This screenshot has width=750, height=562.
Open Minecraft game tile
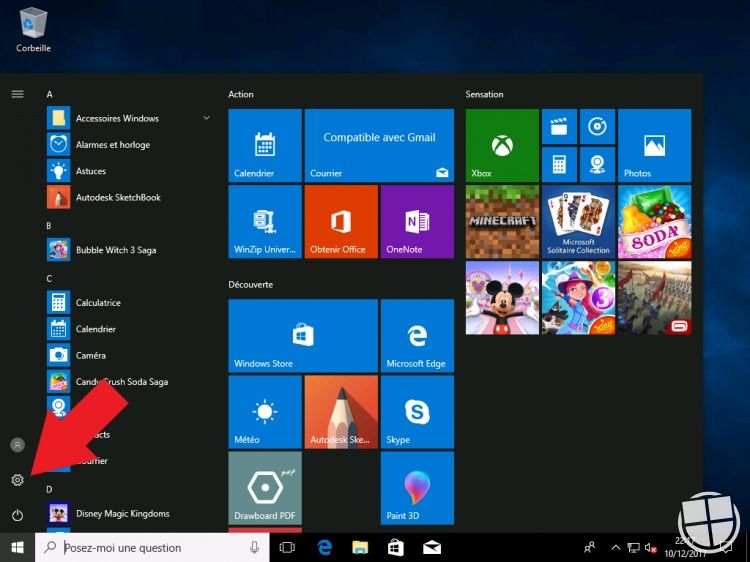pyautogui.click(x=502, y=222)
